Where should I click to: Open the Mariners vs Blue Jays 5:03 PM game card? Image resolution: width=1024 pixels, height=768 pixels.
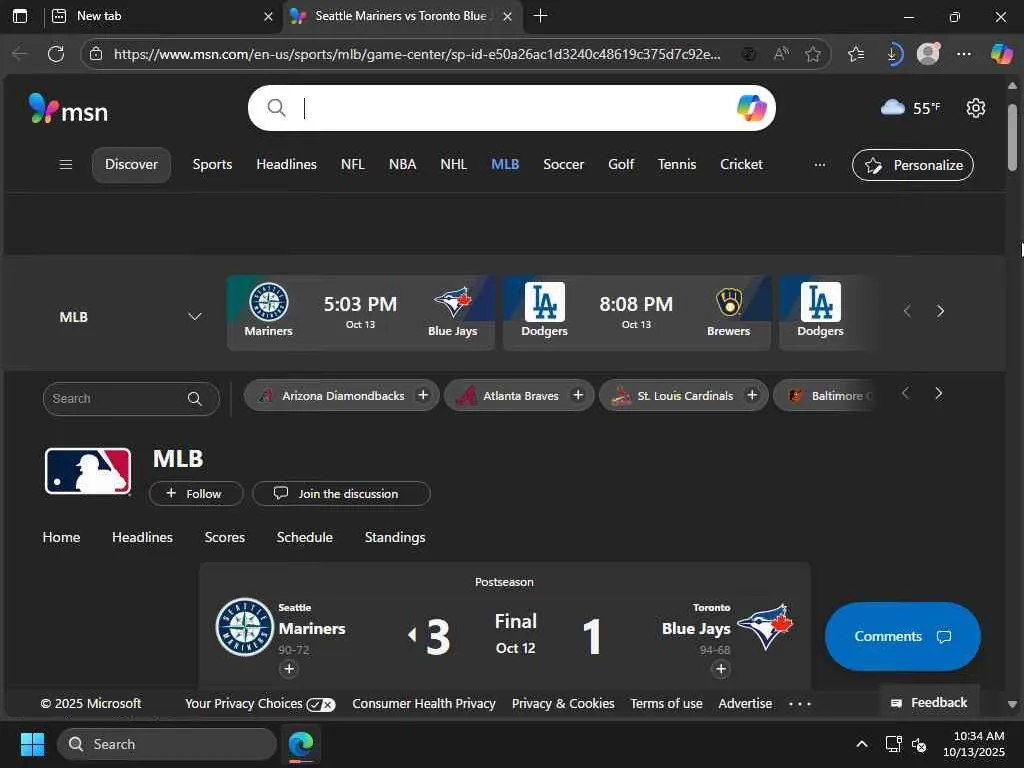tap(360, 313)
